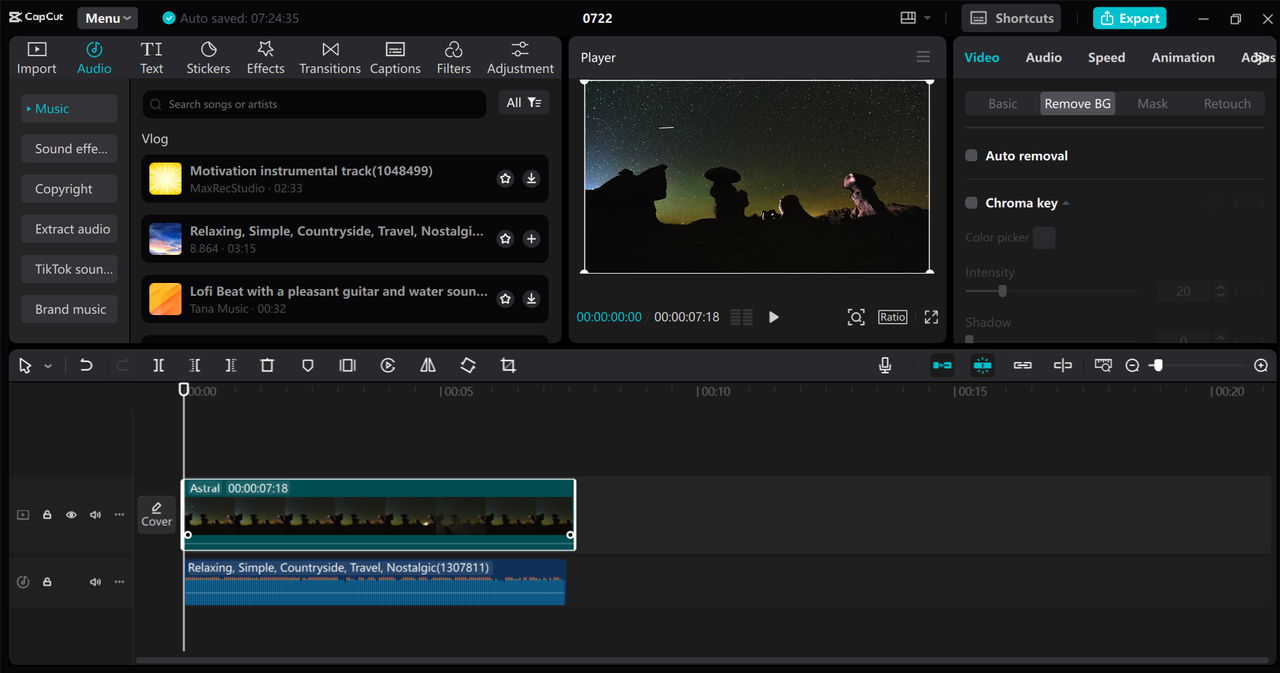Download the Motivation instrumental track

click(531, 179)
